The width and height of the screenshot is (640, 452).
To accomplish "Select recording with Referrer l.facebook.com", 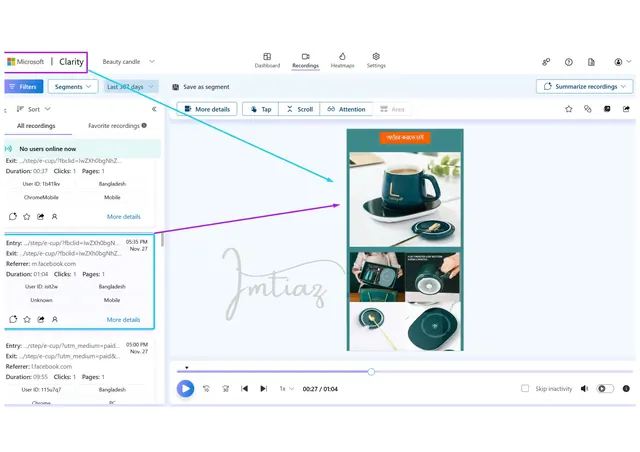I will coord(78,372).
